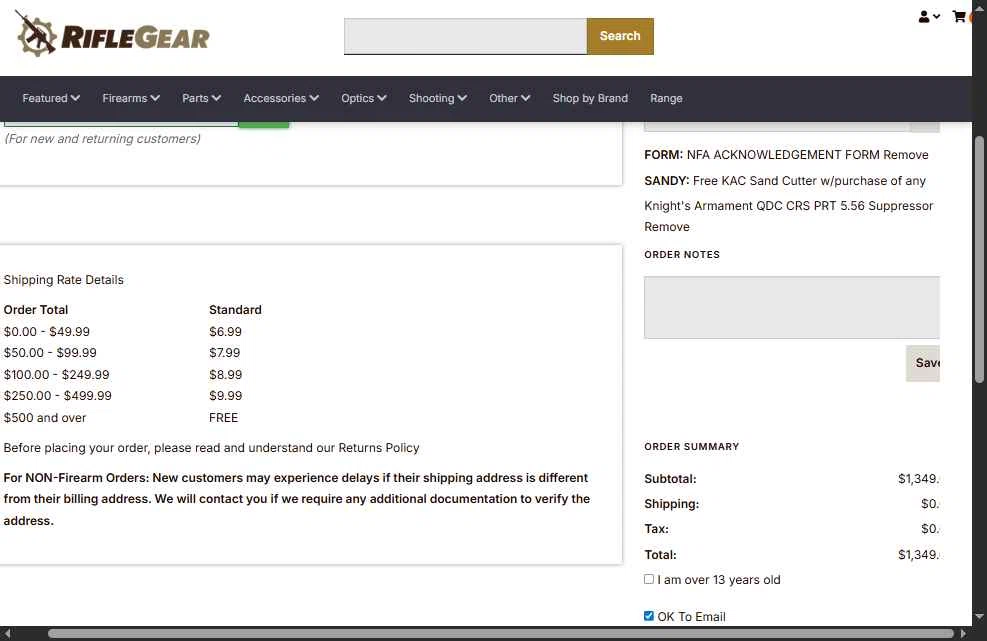Open the user account icon menu
The width and height of the screenshot is (987, 641).
tap(928, 17)
